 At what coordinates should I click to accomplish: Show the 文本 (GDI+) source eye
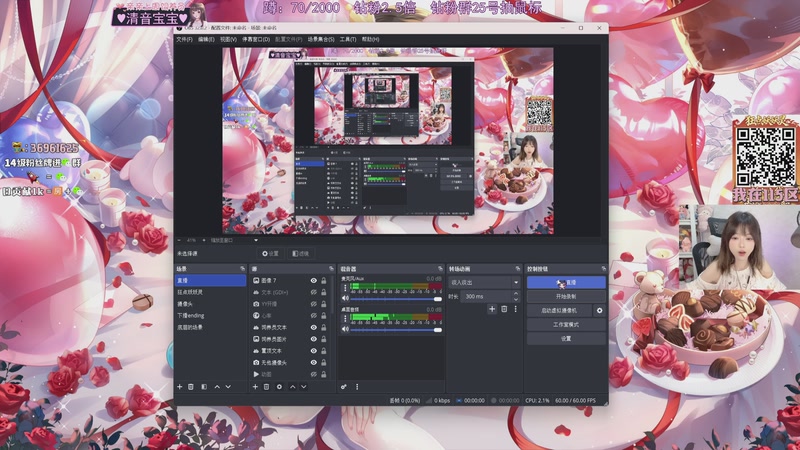[x=314, y=292]
